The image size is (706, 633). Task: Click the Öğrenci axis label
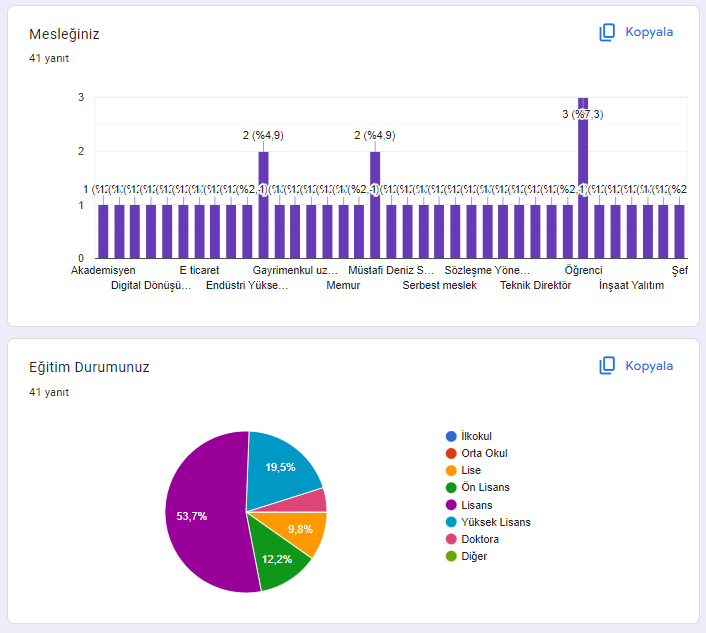[584, 270]
